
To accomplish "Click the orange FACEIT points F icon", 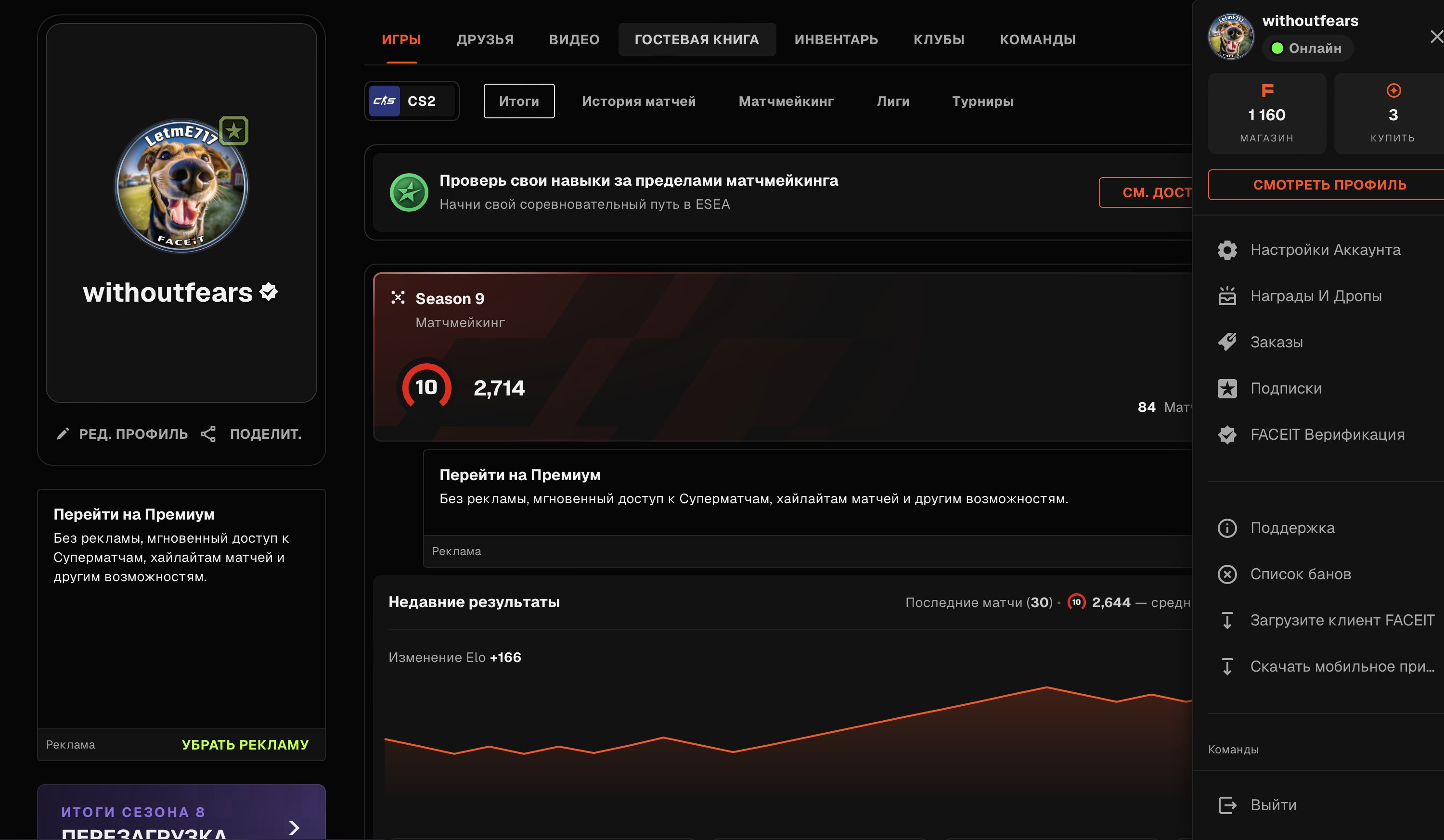I will 1267,90.
